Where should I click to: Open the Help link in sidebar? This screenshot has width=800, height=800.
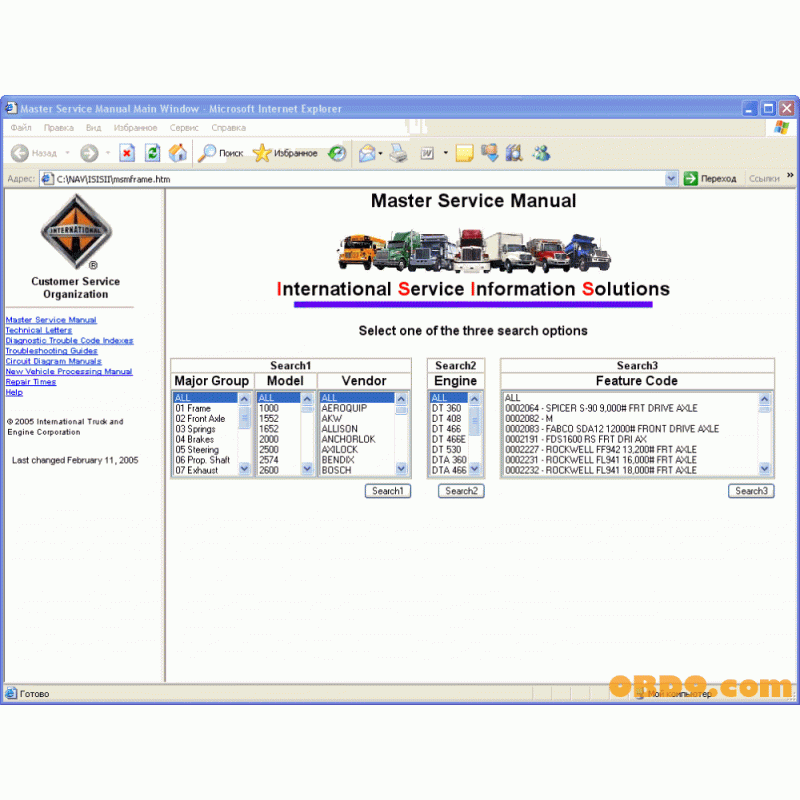[x=14, y=392]
